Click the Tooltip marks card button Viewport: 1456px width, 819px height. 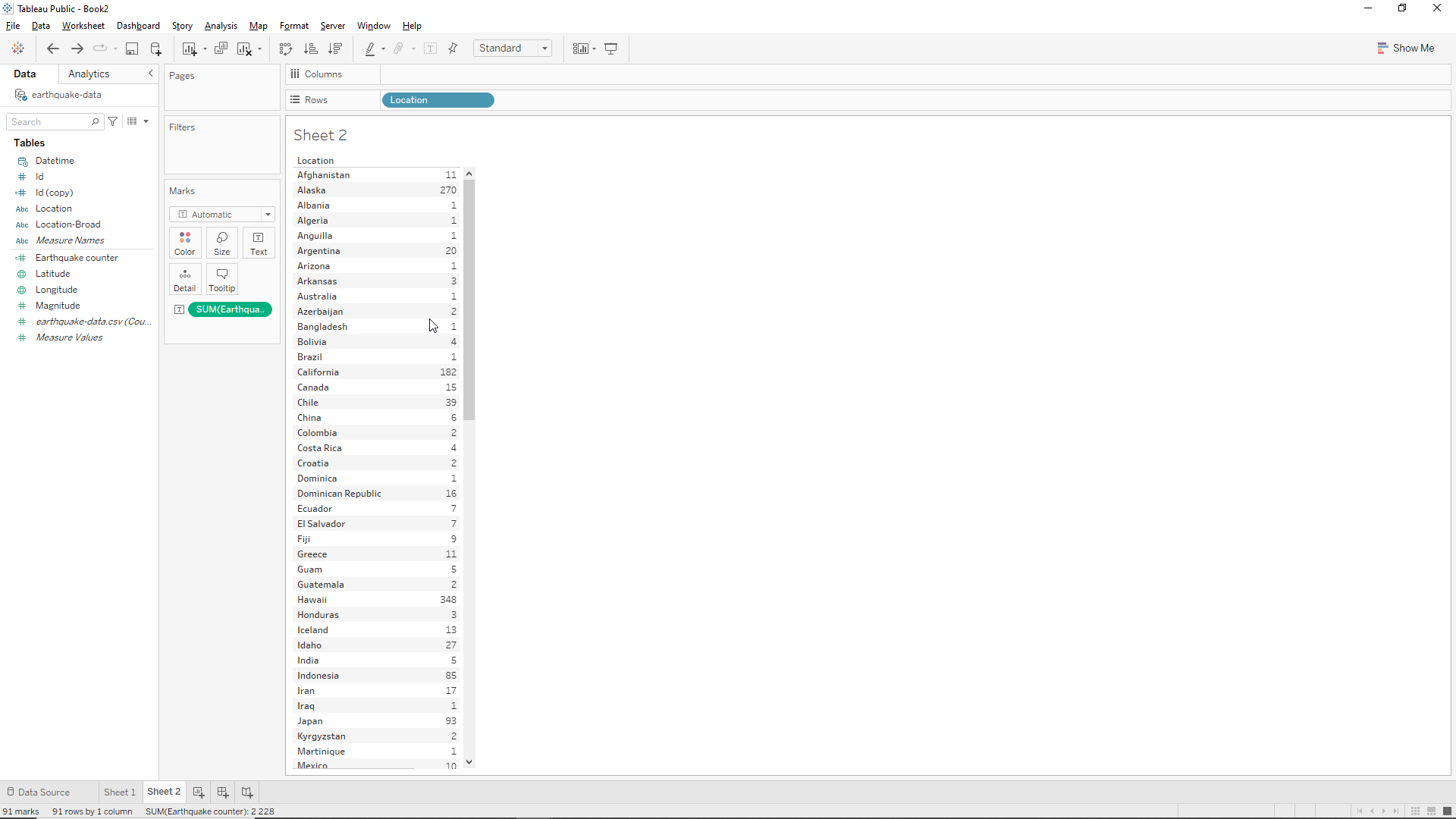click(222, 279)
